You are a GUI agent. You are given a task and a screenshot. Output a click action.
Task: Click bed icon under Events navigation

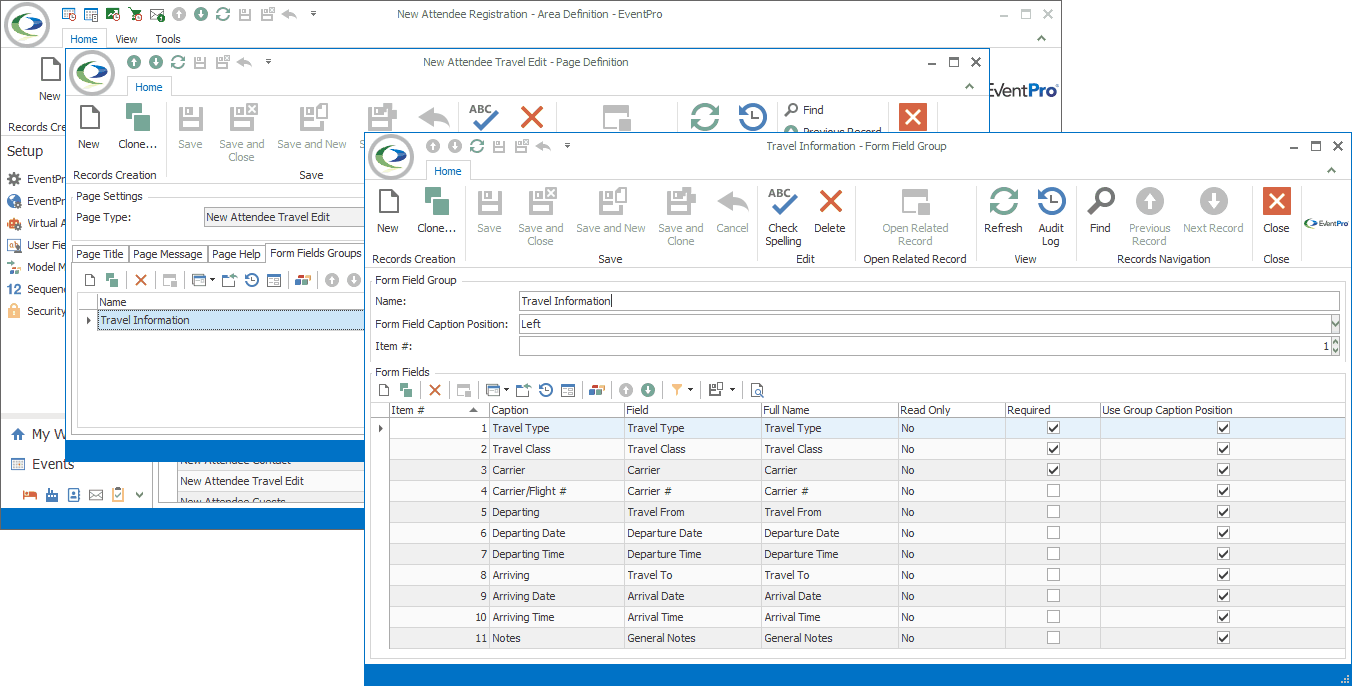(x=30, y=494)
